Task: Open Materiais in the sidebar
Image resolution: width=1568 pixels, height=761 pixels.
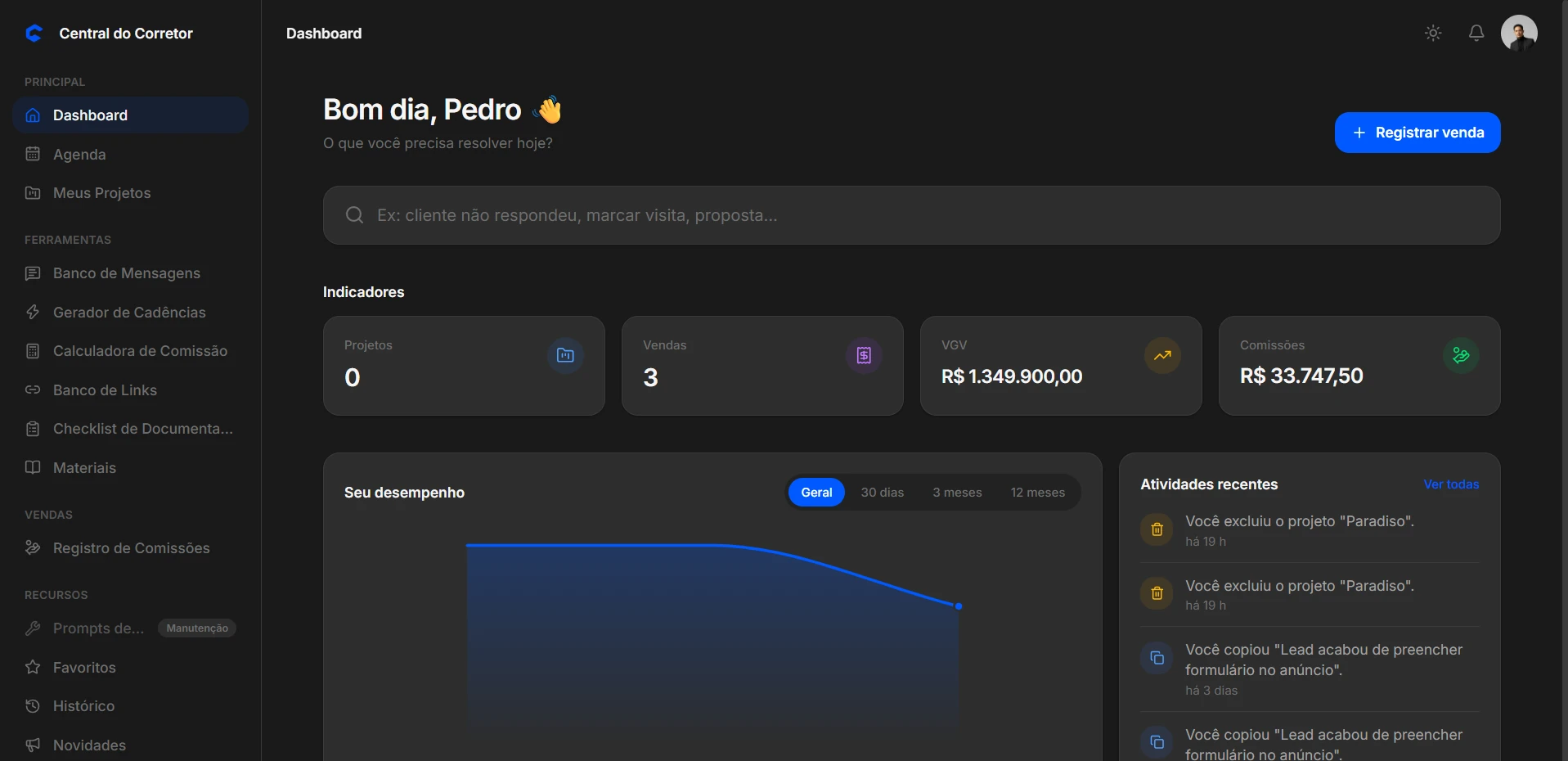Action: coord(130,468)
